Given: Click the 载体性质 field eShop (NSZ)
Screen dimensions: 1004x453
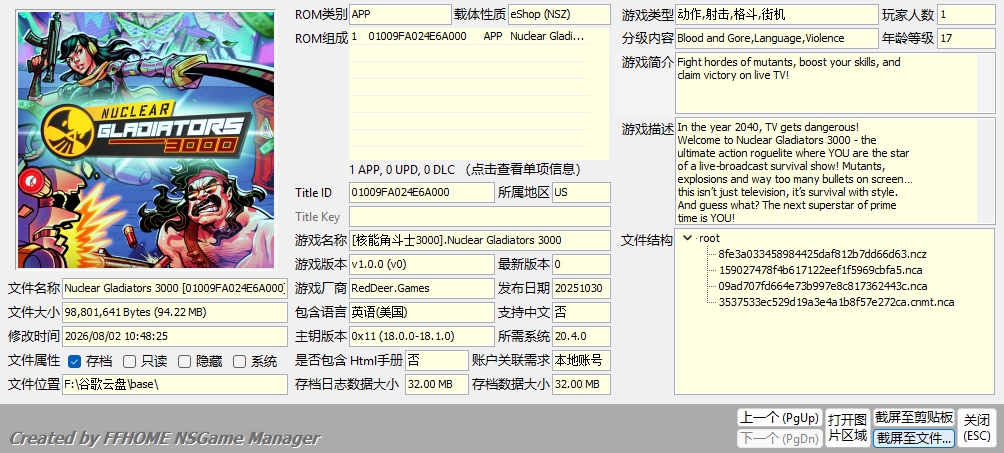Looking at the screenshot, I should pos(559,14).
